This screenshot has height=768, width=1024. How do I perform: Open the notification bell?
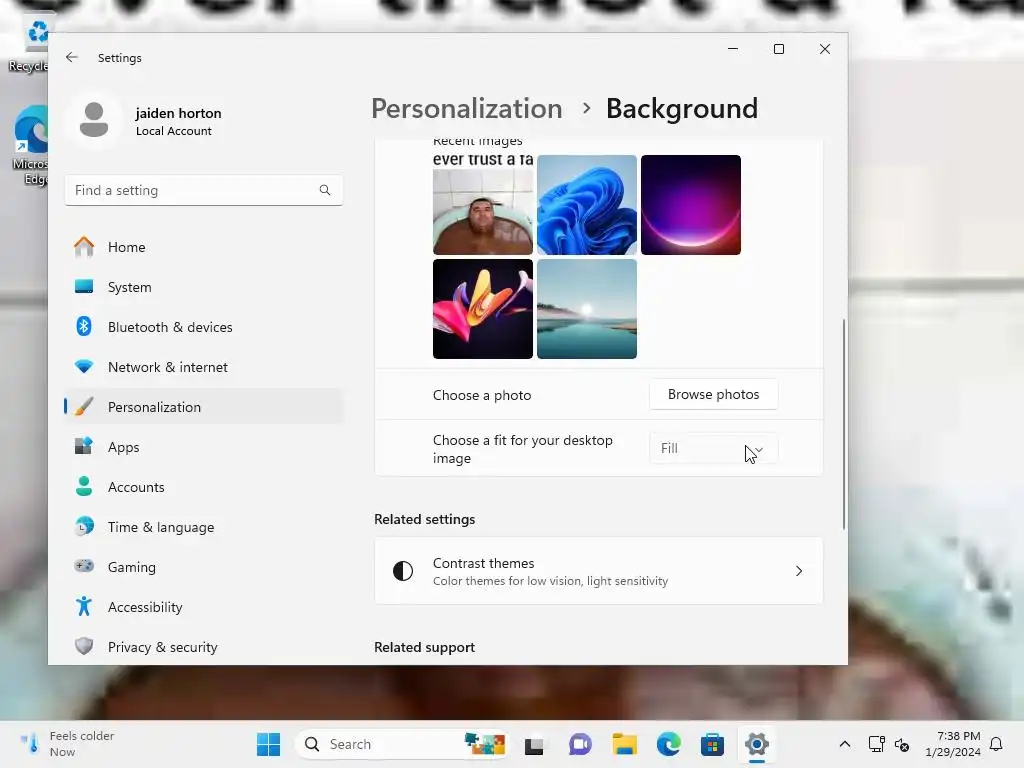[996, 744]
